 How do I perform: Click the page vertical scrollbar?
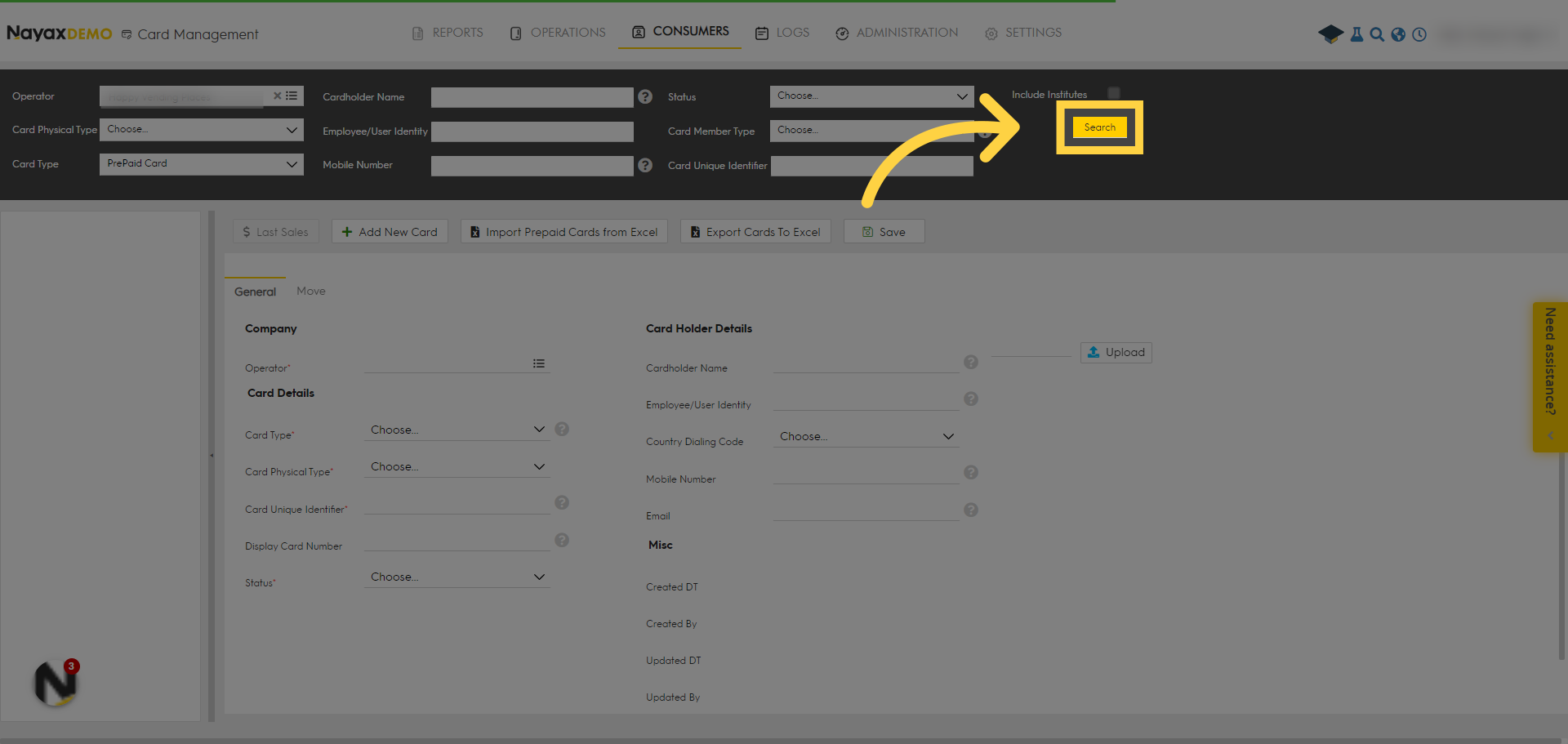point(1562,555)
